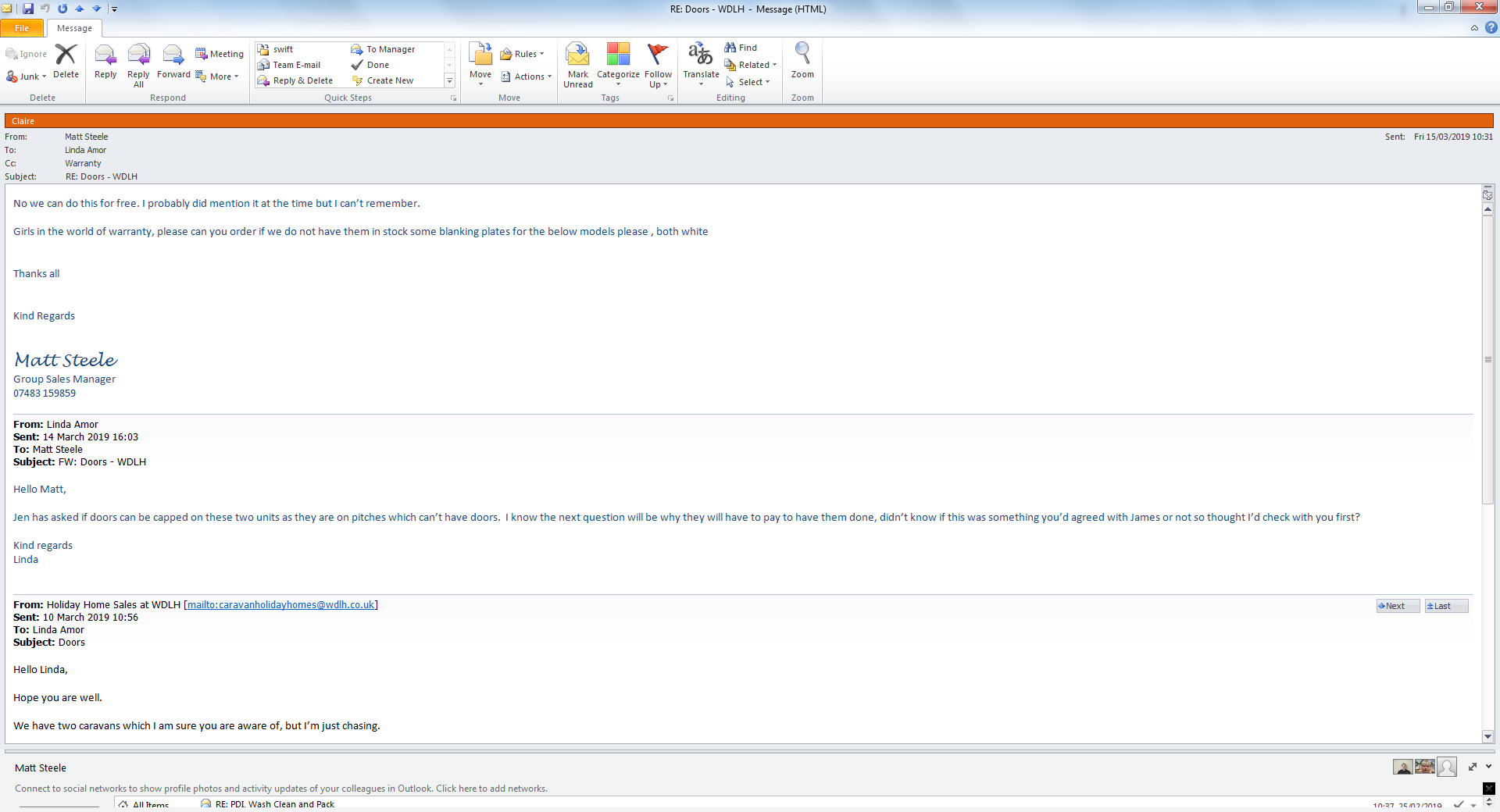Screen dimensions: 1500x812
Task: Run the To Manager quick step
Action: 384,49
